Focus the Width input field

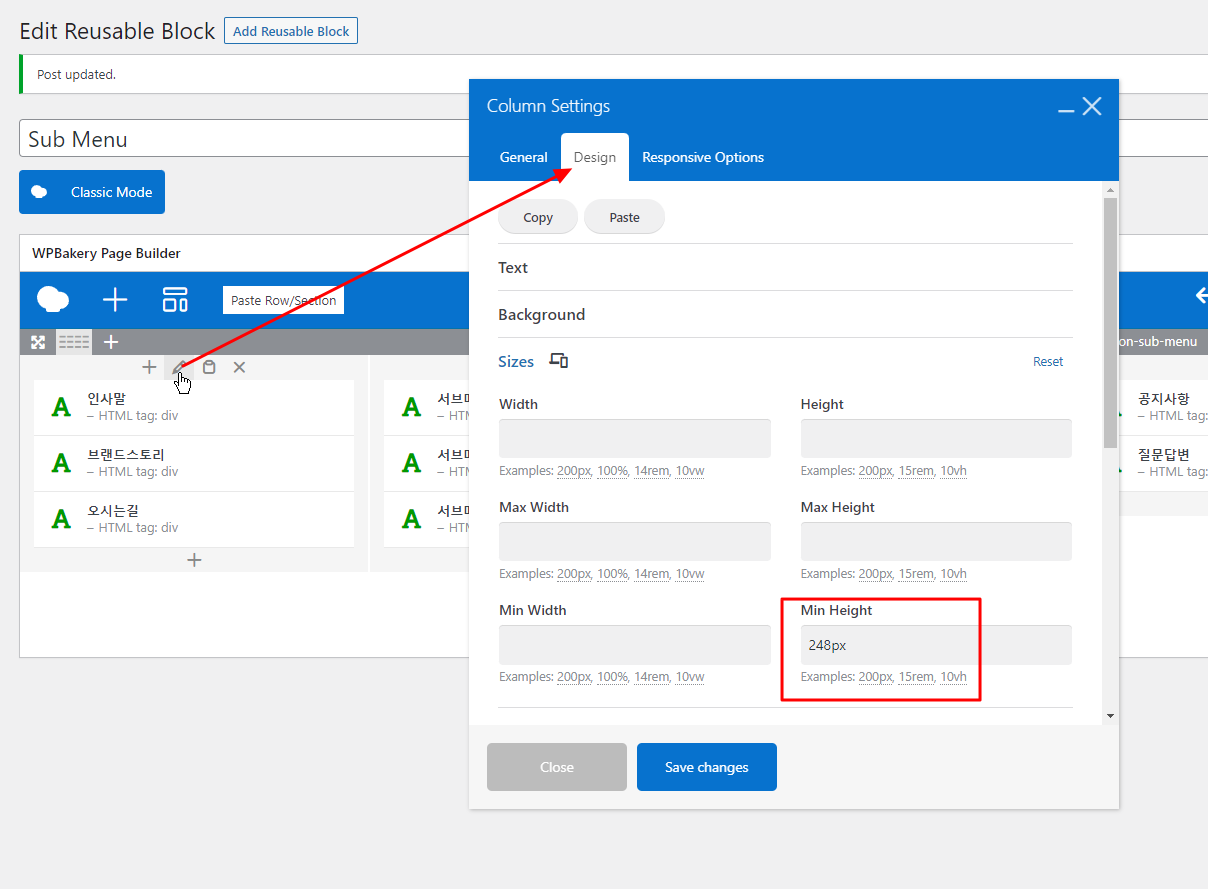click(635, 438)
